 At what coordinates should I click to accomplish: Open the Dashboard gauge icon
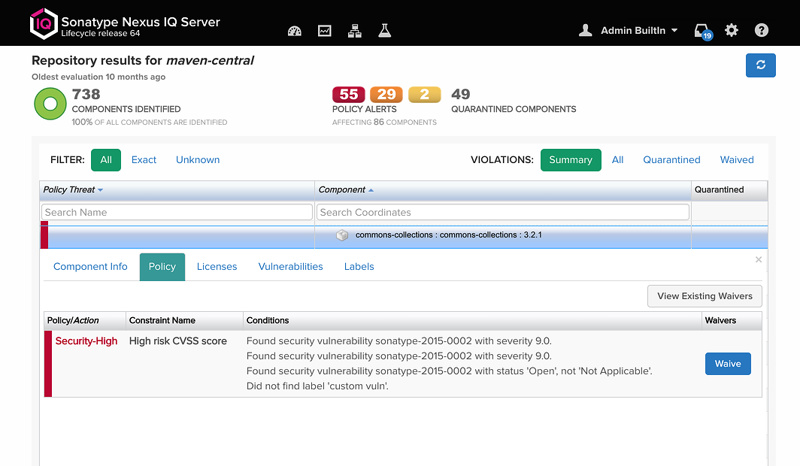pos(294,31)
